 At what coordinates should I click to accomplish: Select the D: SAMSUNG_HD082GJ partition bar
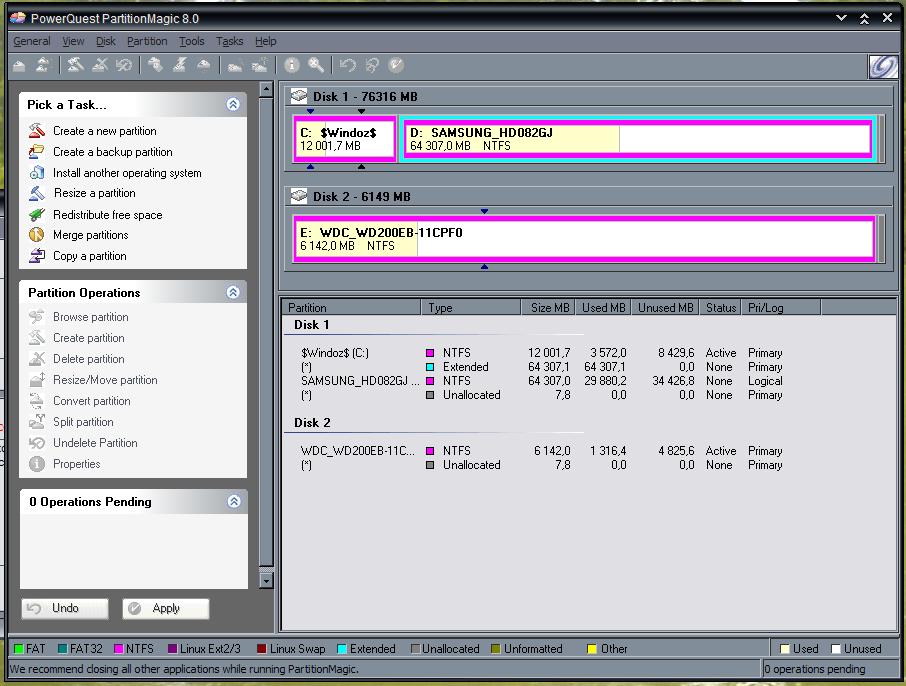pyautogui.click(x=639, y=139)
